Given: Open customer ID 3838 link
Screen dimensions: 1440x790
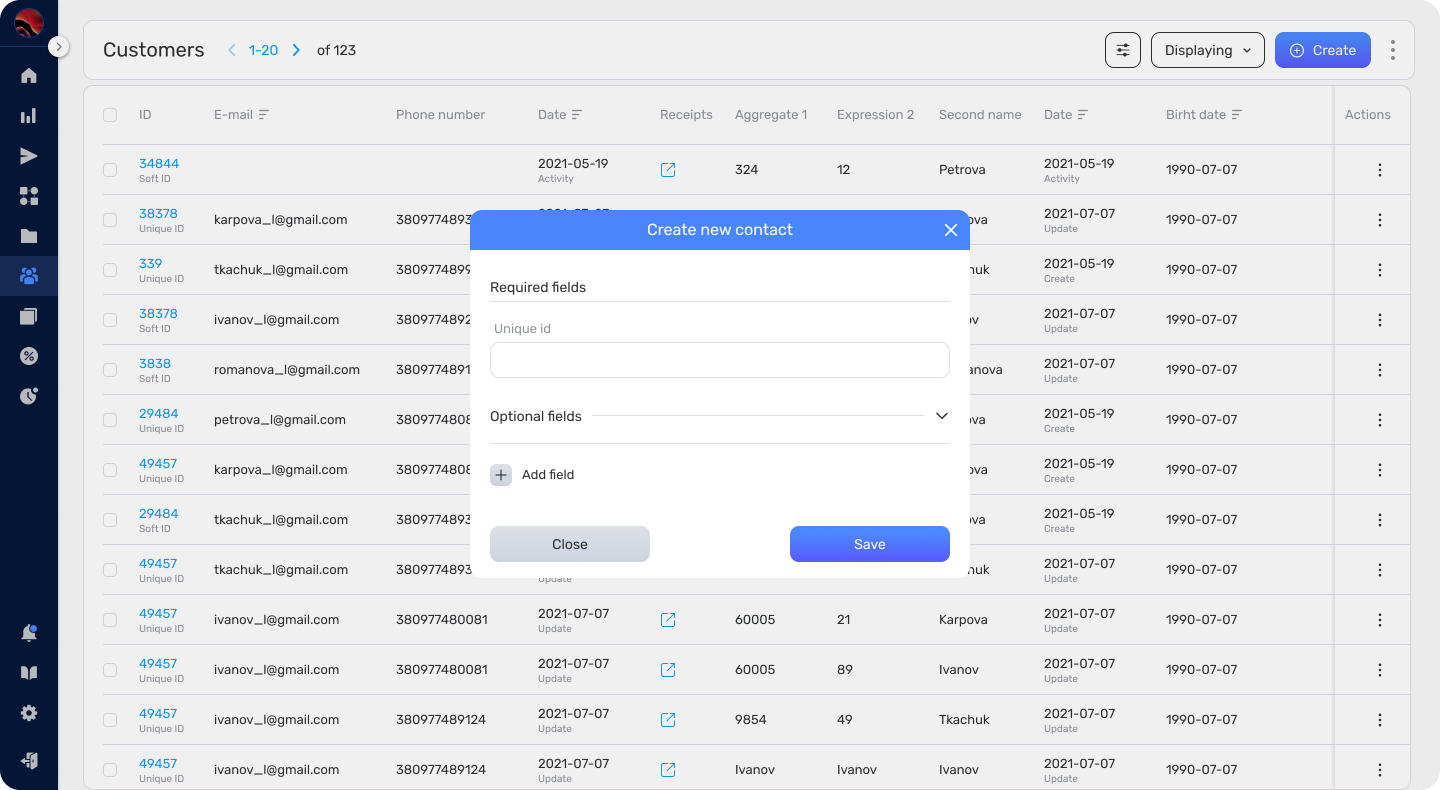Looking at the screenshot, I should point(155,364).
